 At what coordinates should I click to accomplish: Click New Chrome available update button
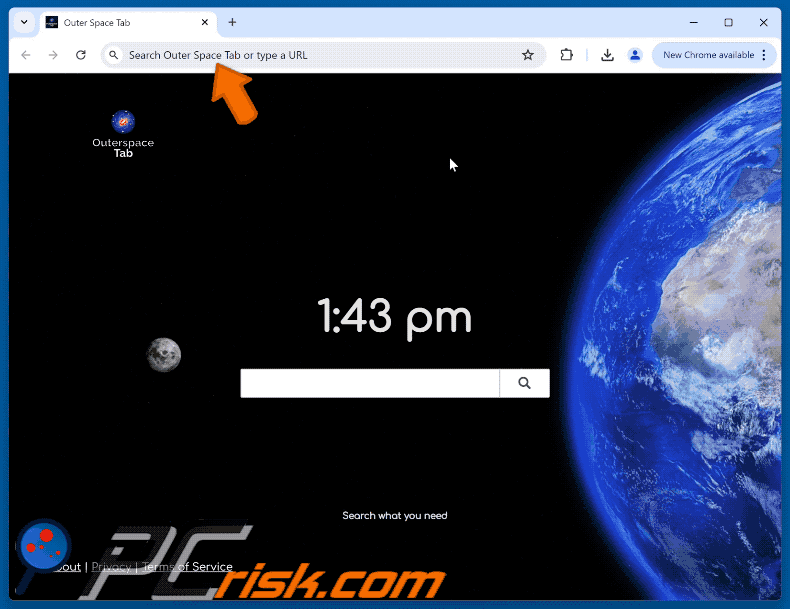(708, 55)
